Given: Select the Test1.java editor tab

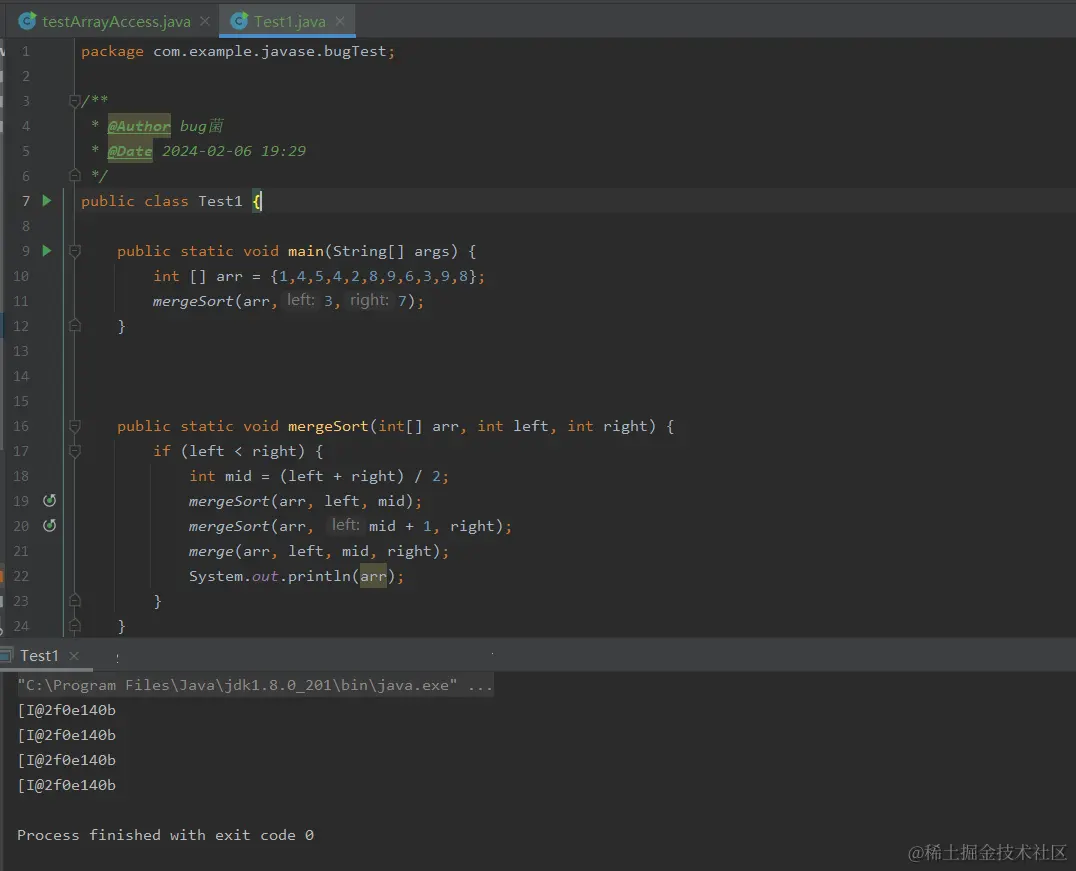Looking at the screenshot, I should click(x=289, y=21).
